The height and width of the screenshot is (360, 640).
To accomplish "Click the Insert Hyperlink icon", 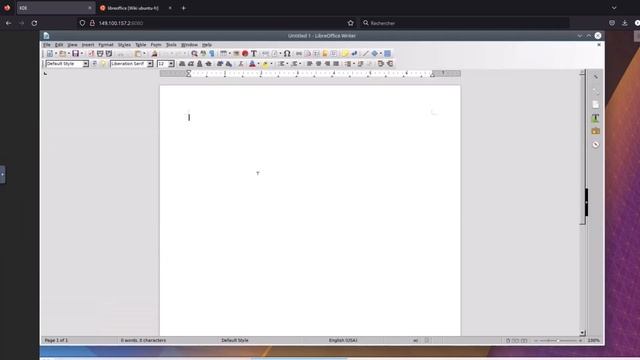I will [299, 53].
